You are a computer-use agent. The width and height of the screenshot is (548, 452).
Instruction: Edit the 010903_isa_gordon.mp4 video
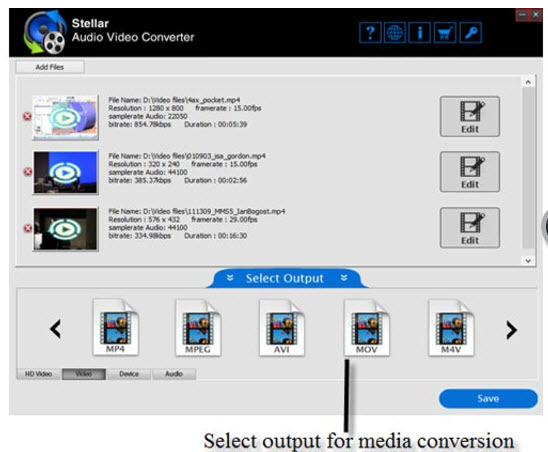click(x=470, y=172)
